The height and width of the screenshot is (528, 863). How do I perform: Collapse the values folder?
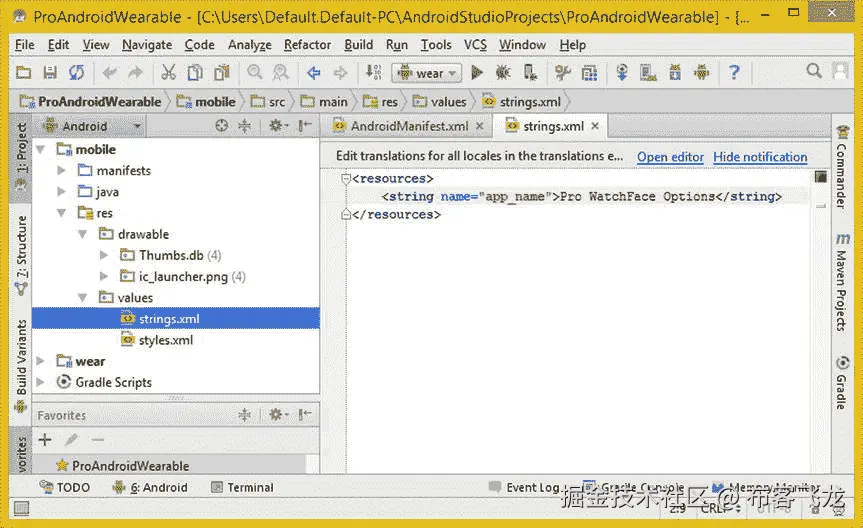click(83, 297)
